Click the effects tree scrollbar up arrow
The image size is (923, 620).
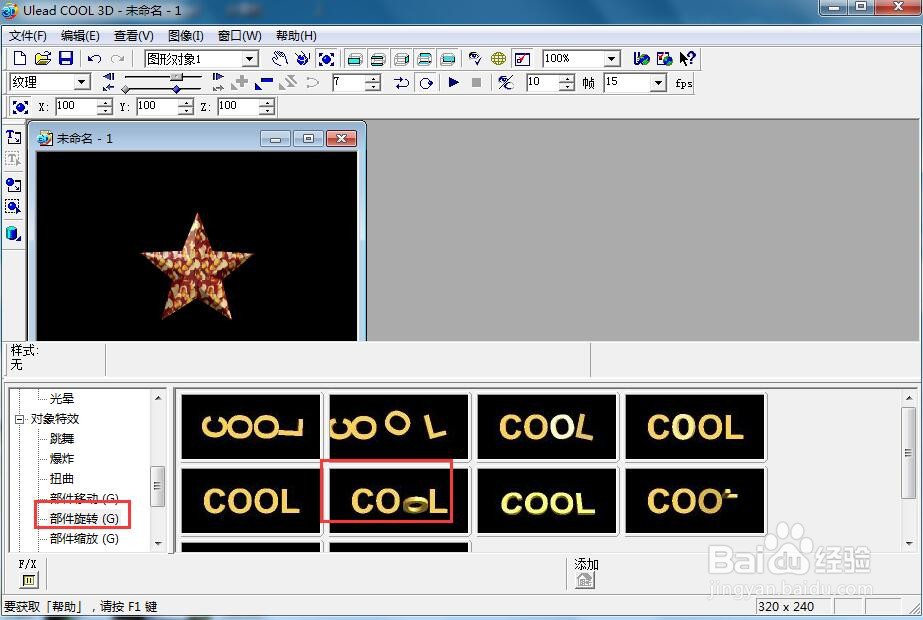(x=158, y=397)
